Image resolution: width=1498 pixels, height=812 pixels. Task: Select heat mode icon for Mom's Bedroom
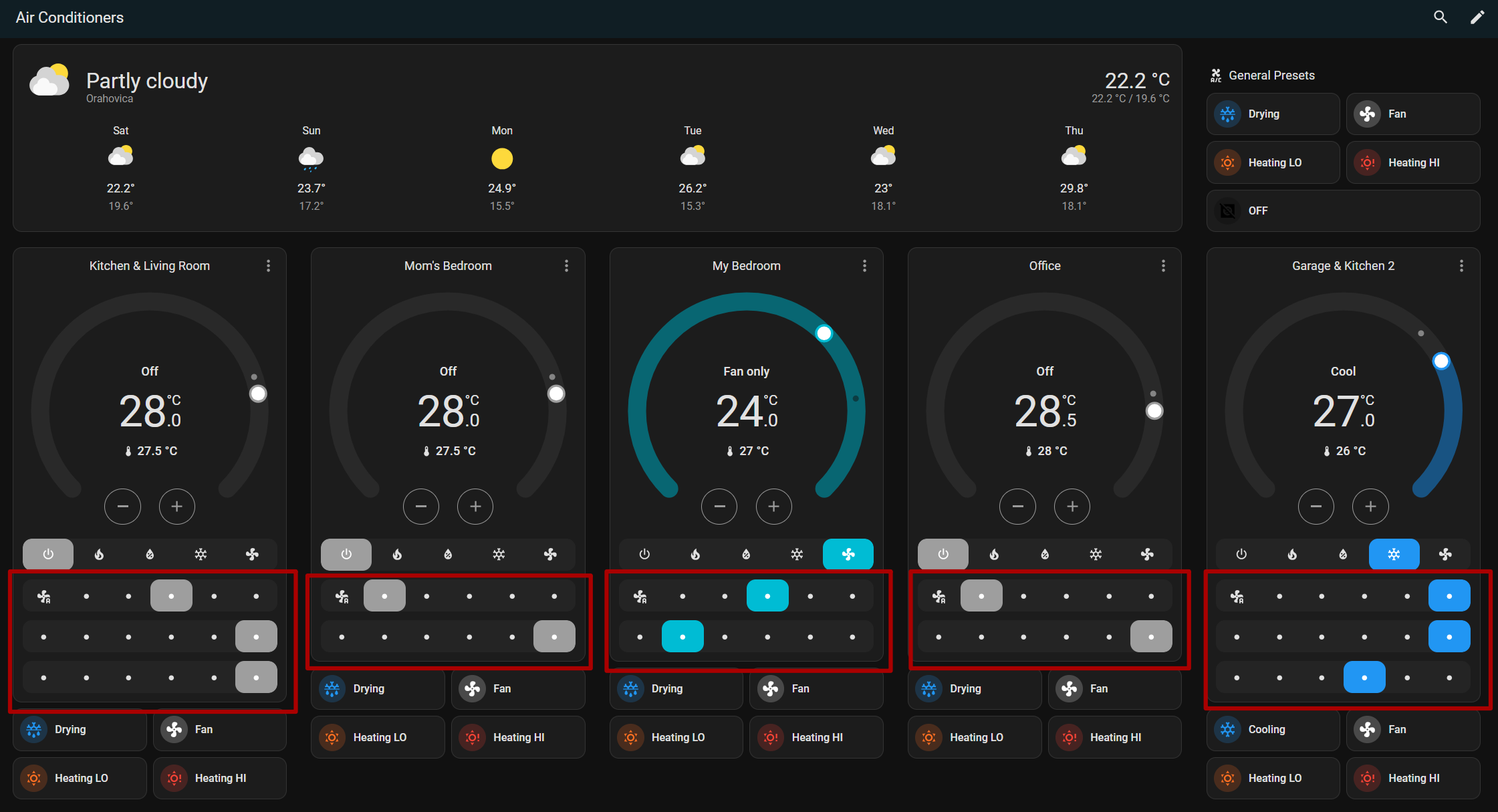tap(397, 554)
